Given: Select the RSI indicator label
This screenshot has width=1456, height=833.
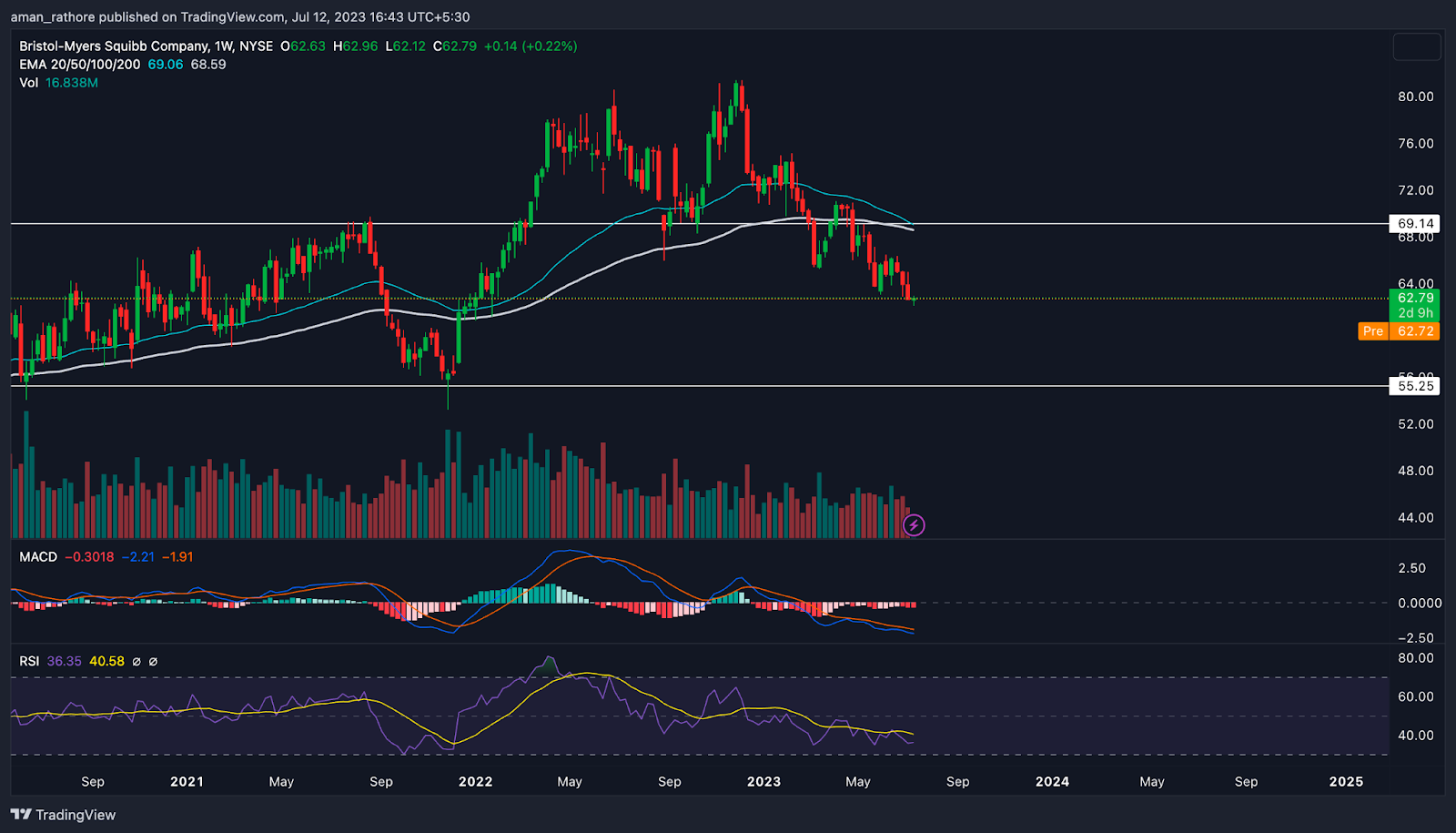Looking at the screenshot, I should click(29, 661).
